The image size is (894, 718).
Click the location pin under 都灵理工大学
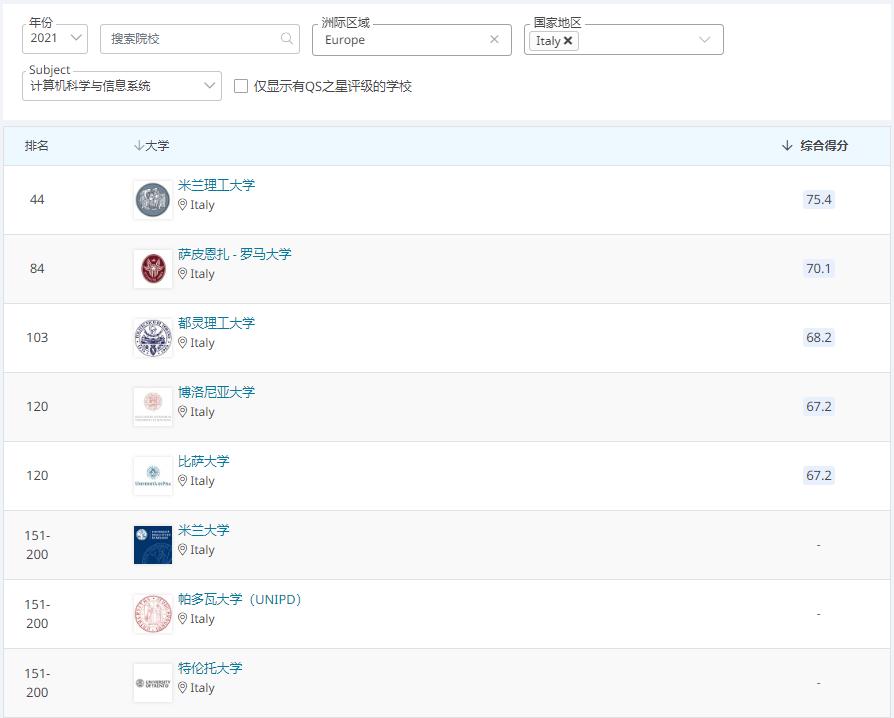coord(182,343)
